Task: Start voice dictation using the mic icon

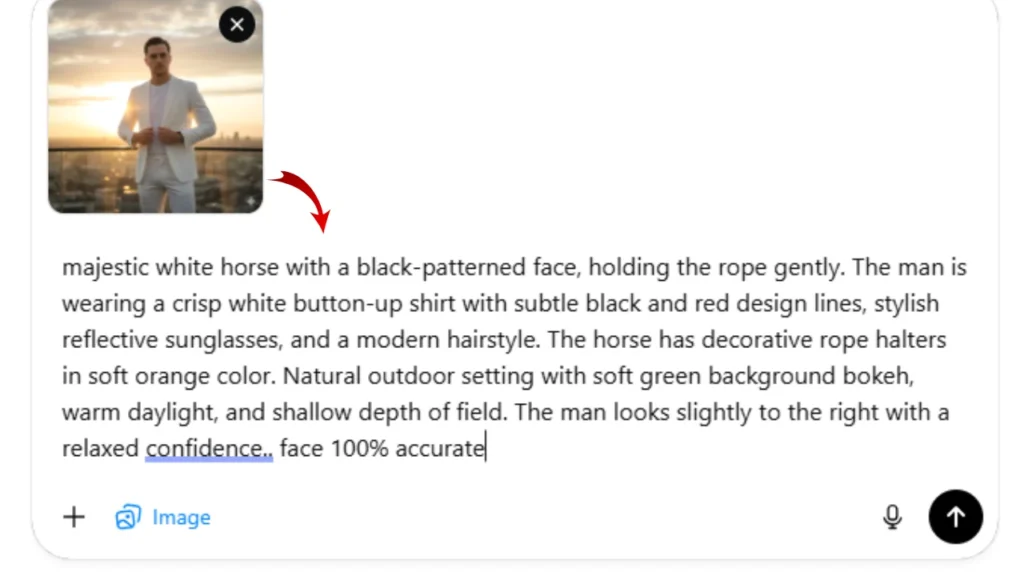Action: click(893, 517)
